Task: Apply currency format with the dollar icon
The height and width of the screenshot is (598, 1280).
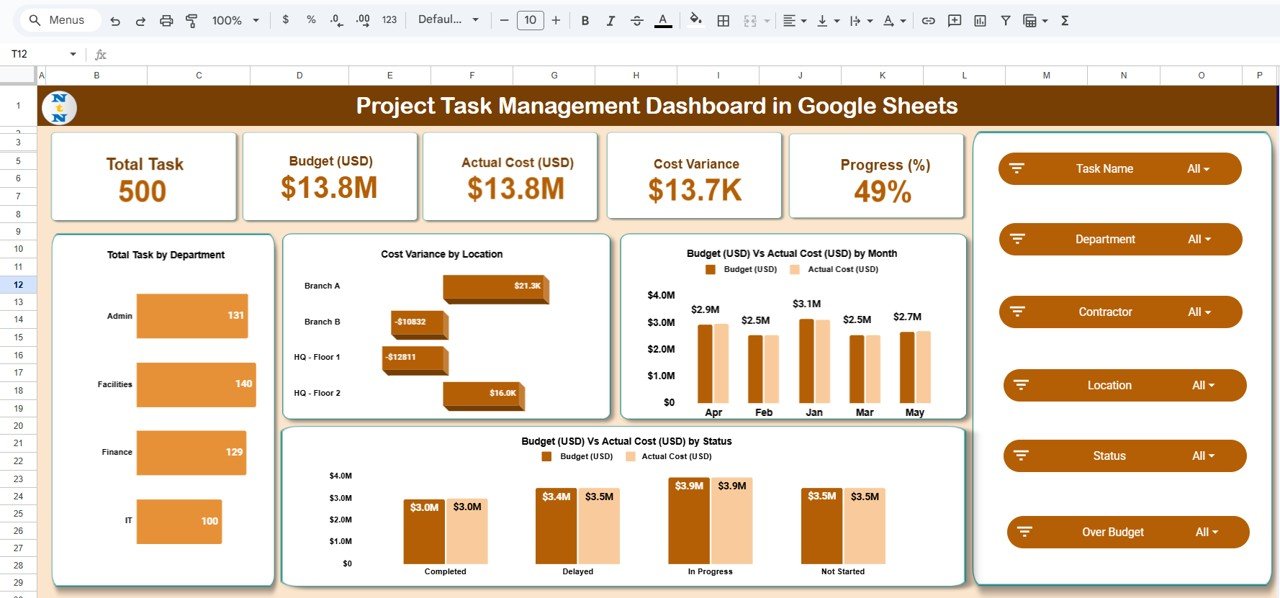Action: [x=285, y=19]
